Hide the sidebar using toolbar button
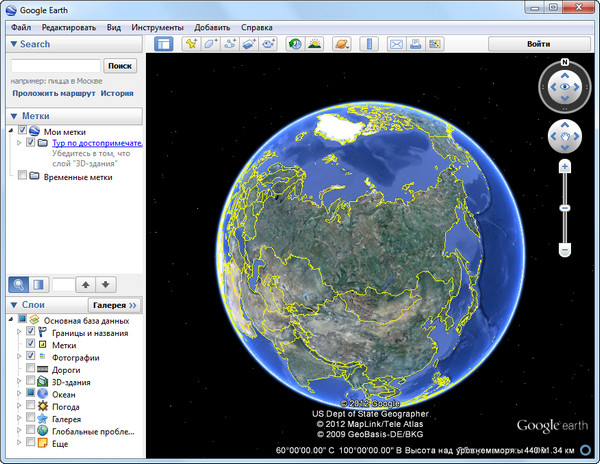The image size is (600, 464). [163, 44]
